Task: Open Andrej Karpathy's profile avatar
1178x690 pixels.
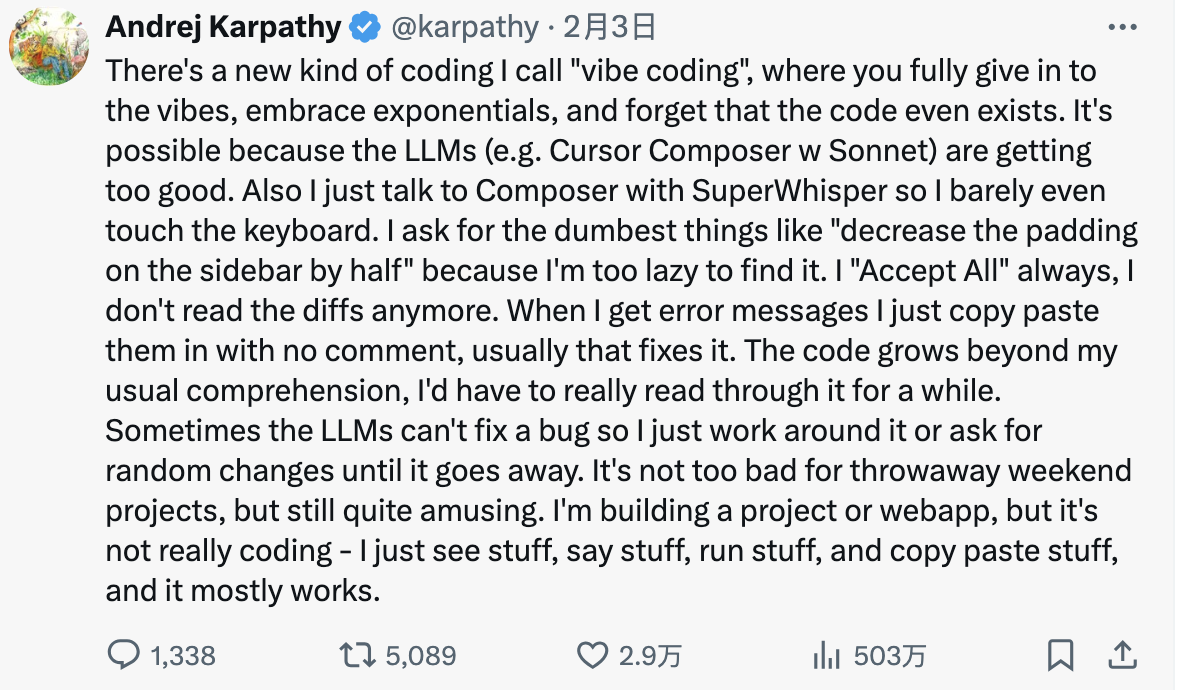Action: click(50, 48)
